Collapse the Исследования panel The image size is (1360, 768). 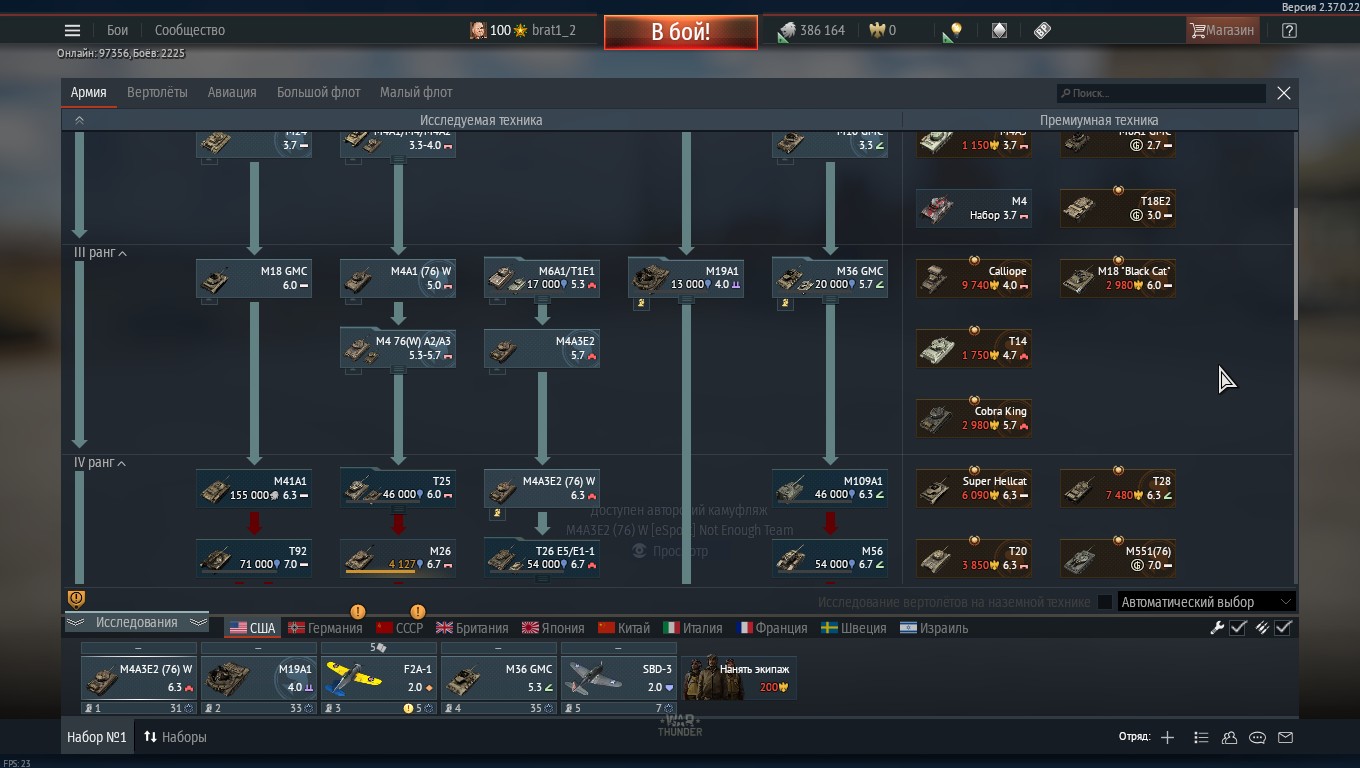(136, 622)
